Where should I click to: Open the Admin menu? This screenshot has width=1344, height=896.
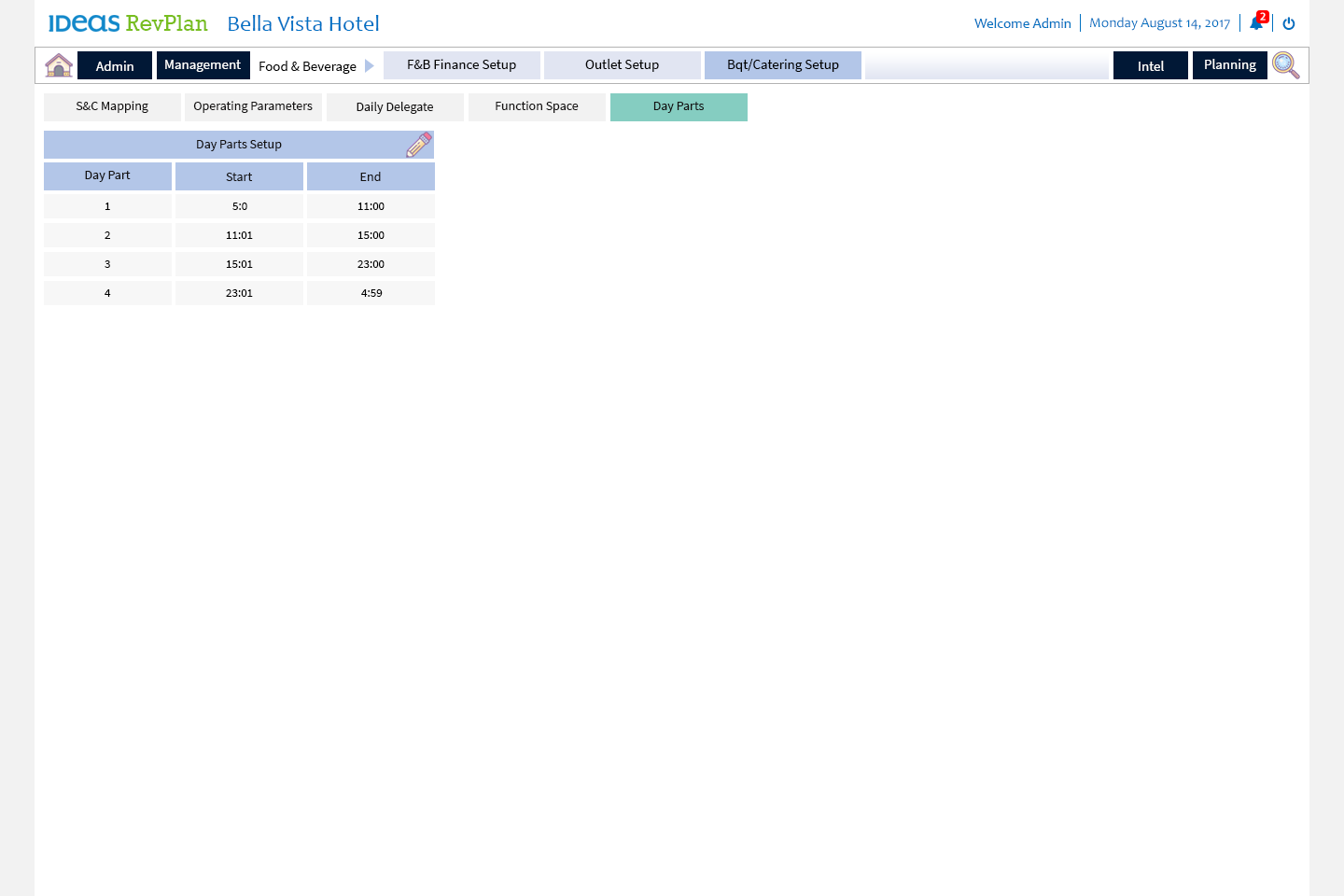(x=115, y=65)
